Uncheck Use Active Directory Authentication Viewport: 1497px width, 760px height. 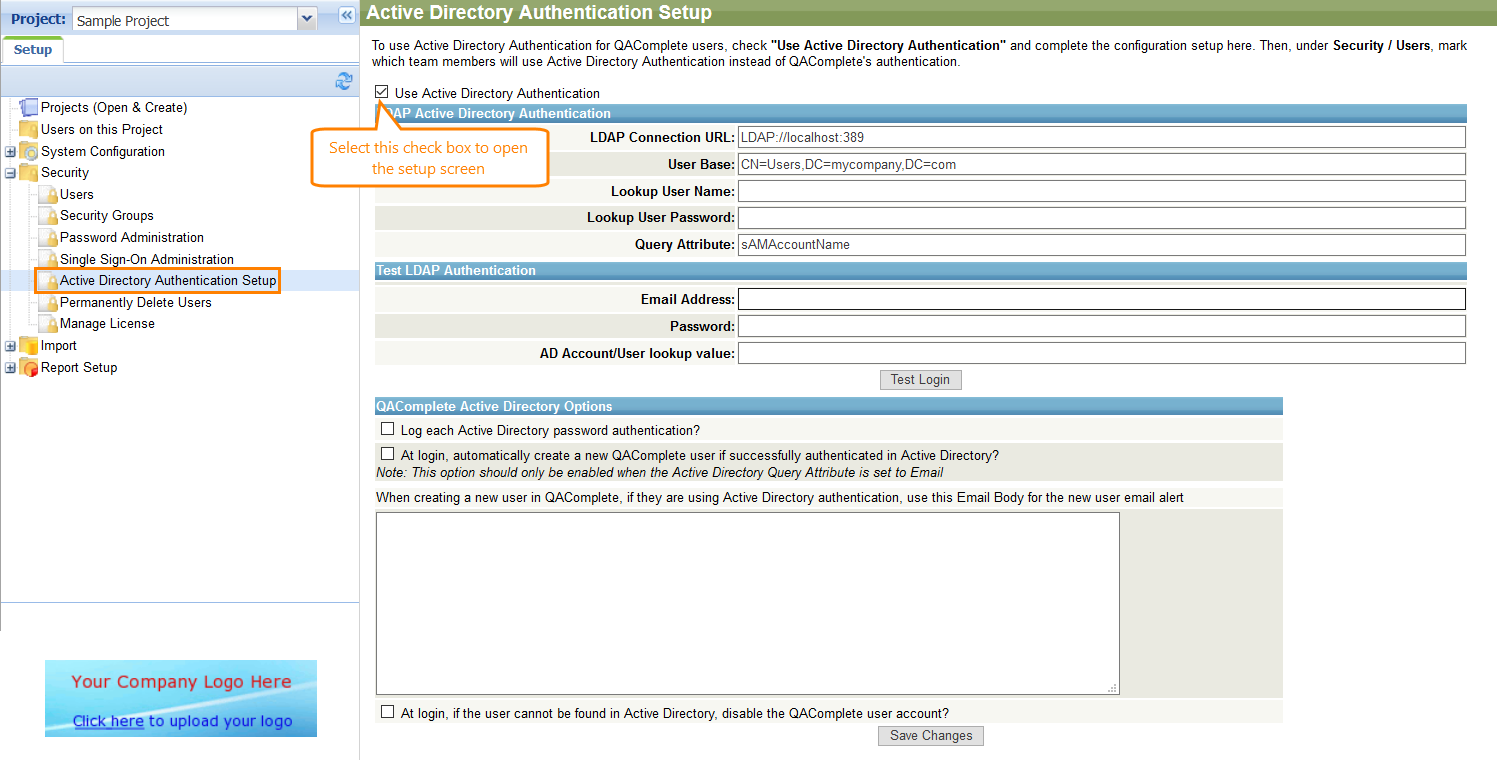point(382,92)
